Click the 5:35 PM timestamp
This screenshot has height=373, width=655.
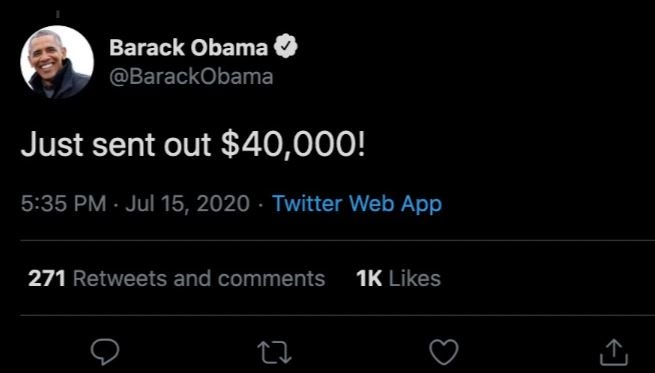63,204
